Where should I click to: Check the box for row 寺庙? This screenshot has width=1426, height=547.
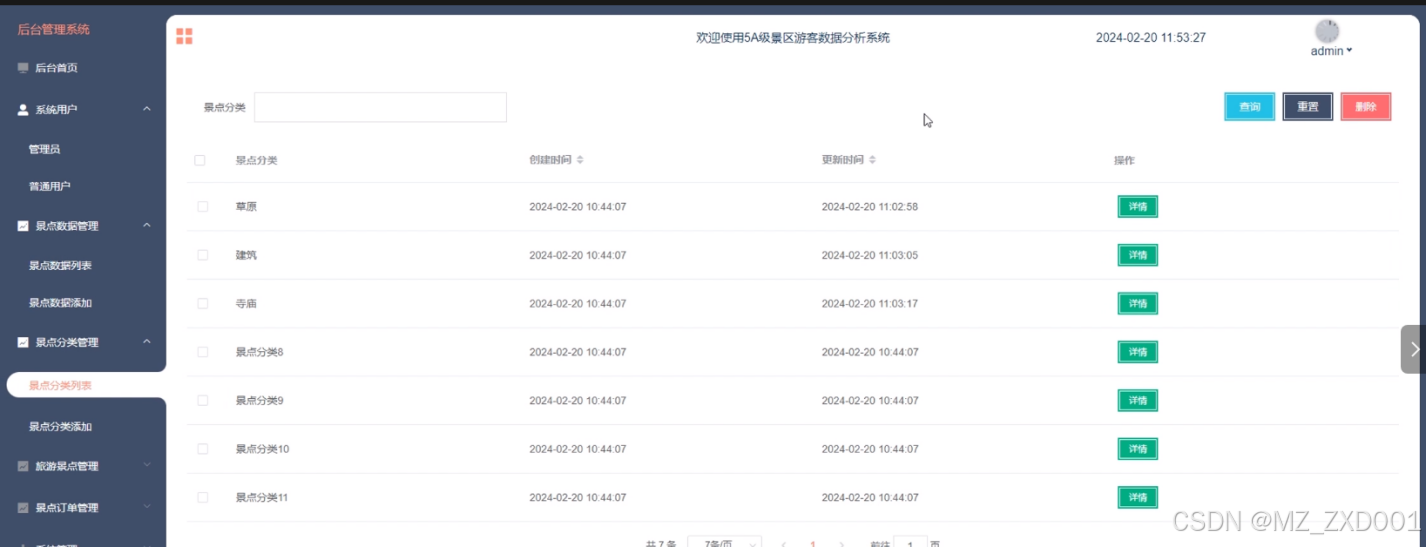(x=203, y=303)
